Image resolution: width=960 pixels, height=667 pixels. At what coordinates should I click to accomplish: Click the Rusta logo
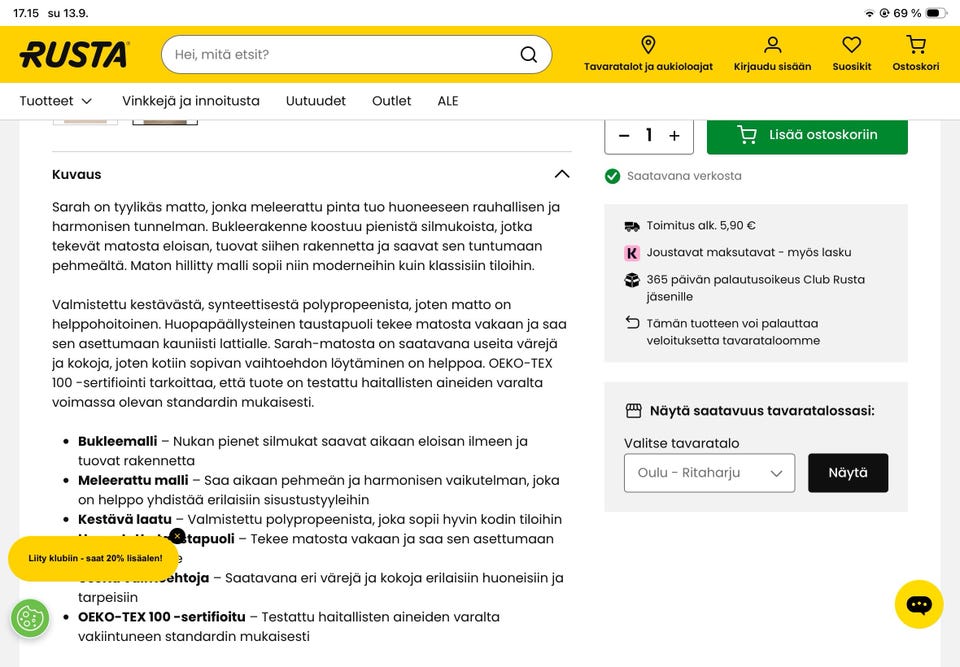74,54
